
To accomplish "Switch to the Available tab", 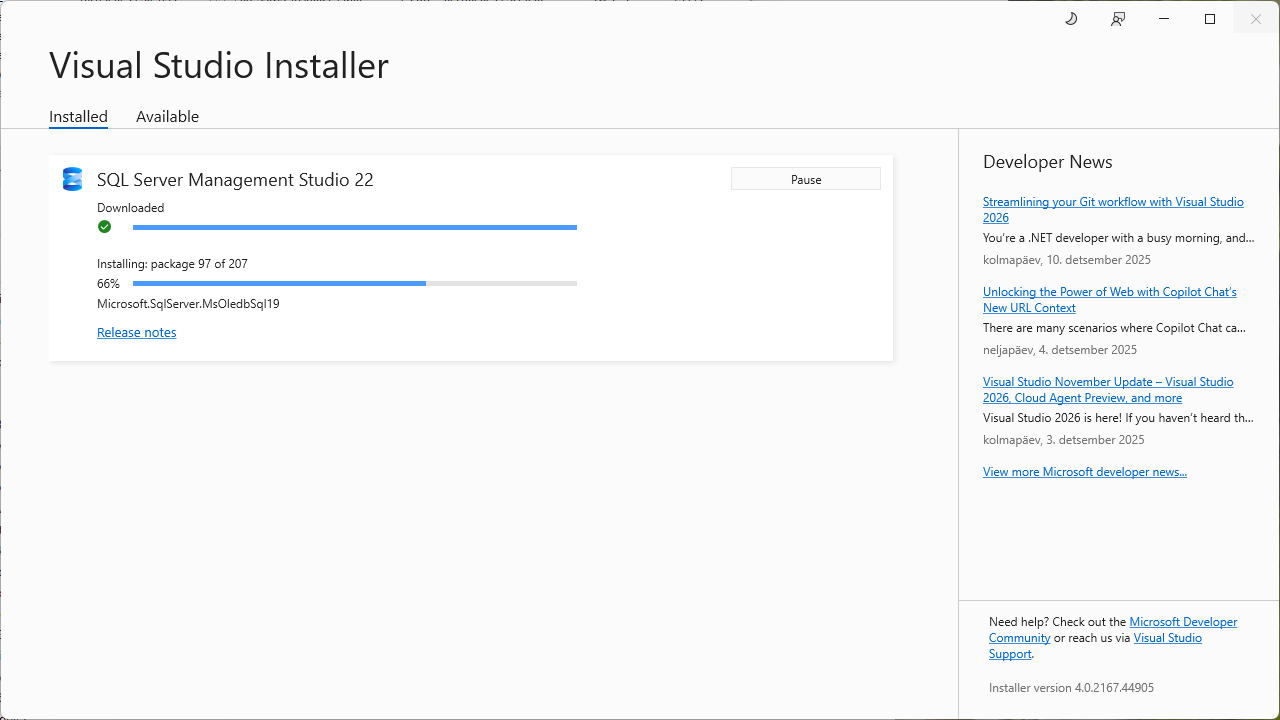I will click(x=167, y=116).
